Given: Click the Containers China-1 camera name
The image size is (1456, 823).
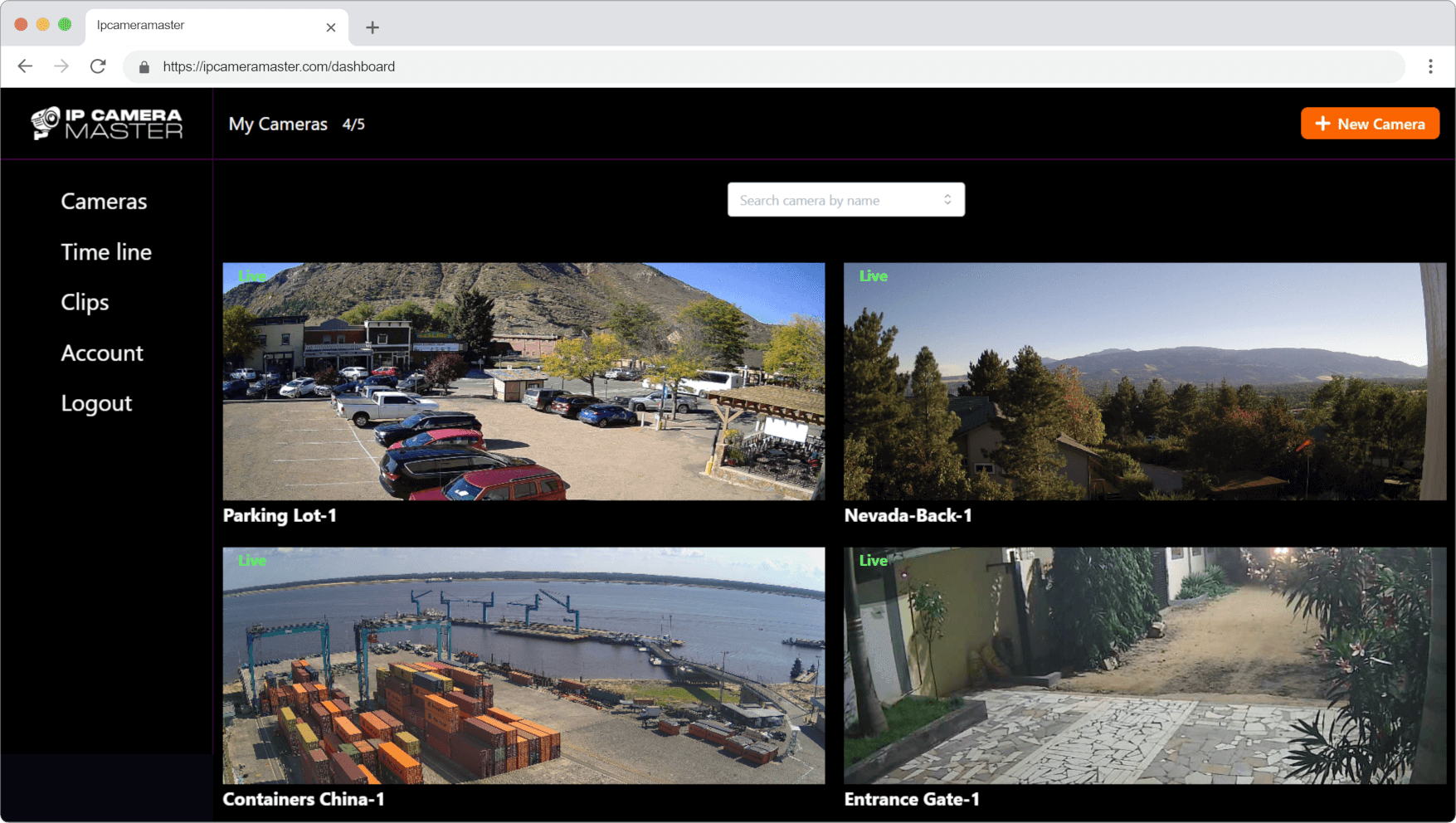Looking at the screenshot, I should pyautogui.click(x=304, y=800).
